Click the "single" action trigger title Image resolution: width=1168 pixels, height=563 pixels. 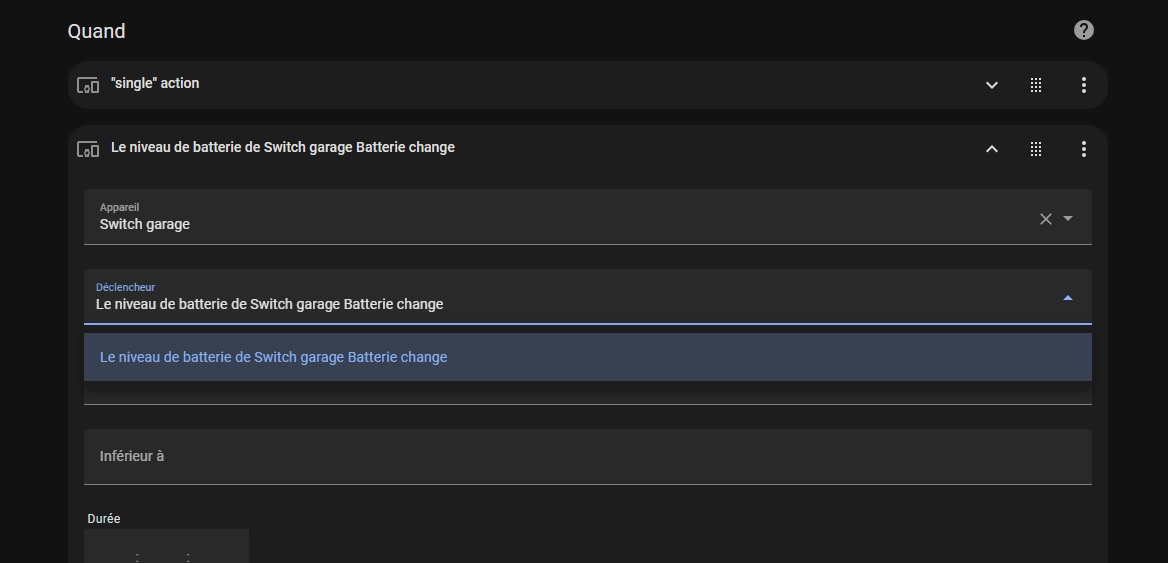click(155, 83)
